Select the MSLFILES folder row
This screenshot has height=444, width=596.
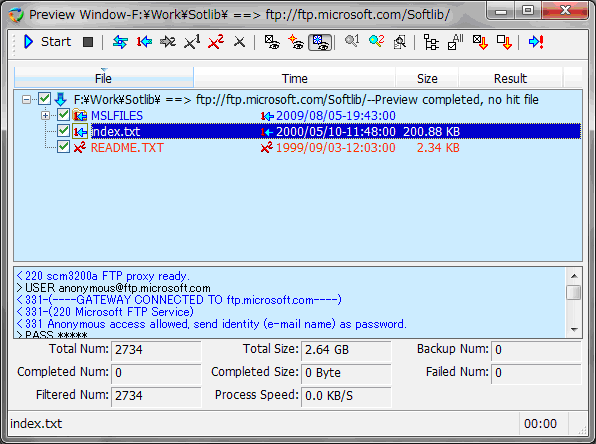tap(298, 116)
